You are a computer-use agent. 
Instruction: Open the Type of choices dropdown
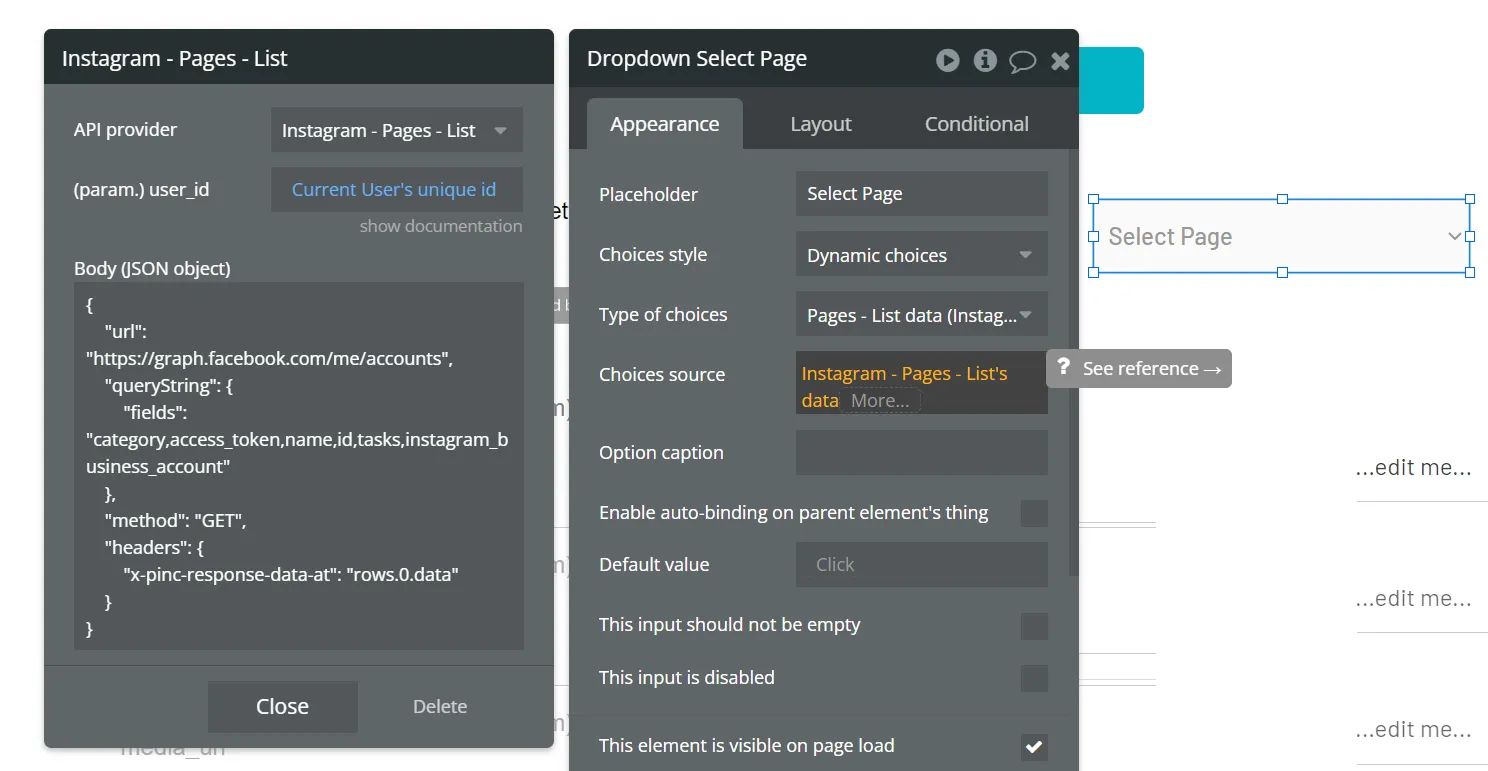tap(921, 314)
